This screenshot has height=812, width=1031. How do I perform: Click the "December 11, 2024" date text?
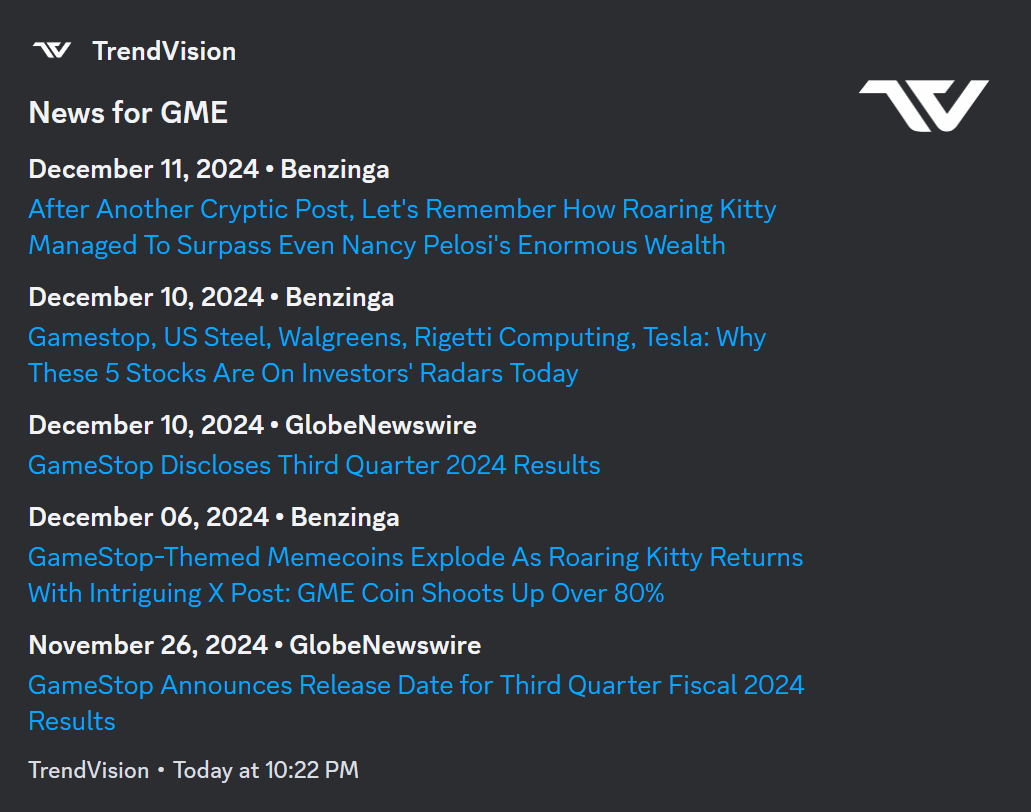[143, 169]
